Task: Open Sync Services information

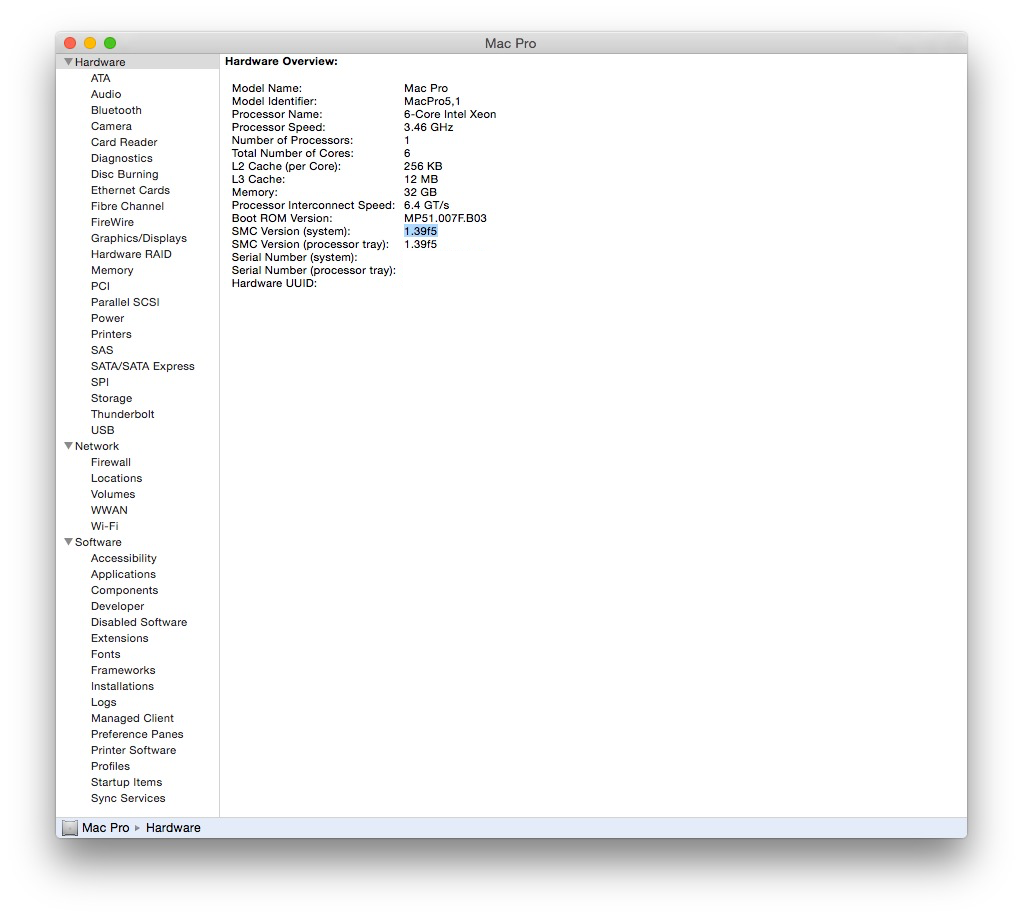Action: [128, 797]
